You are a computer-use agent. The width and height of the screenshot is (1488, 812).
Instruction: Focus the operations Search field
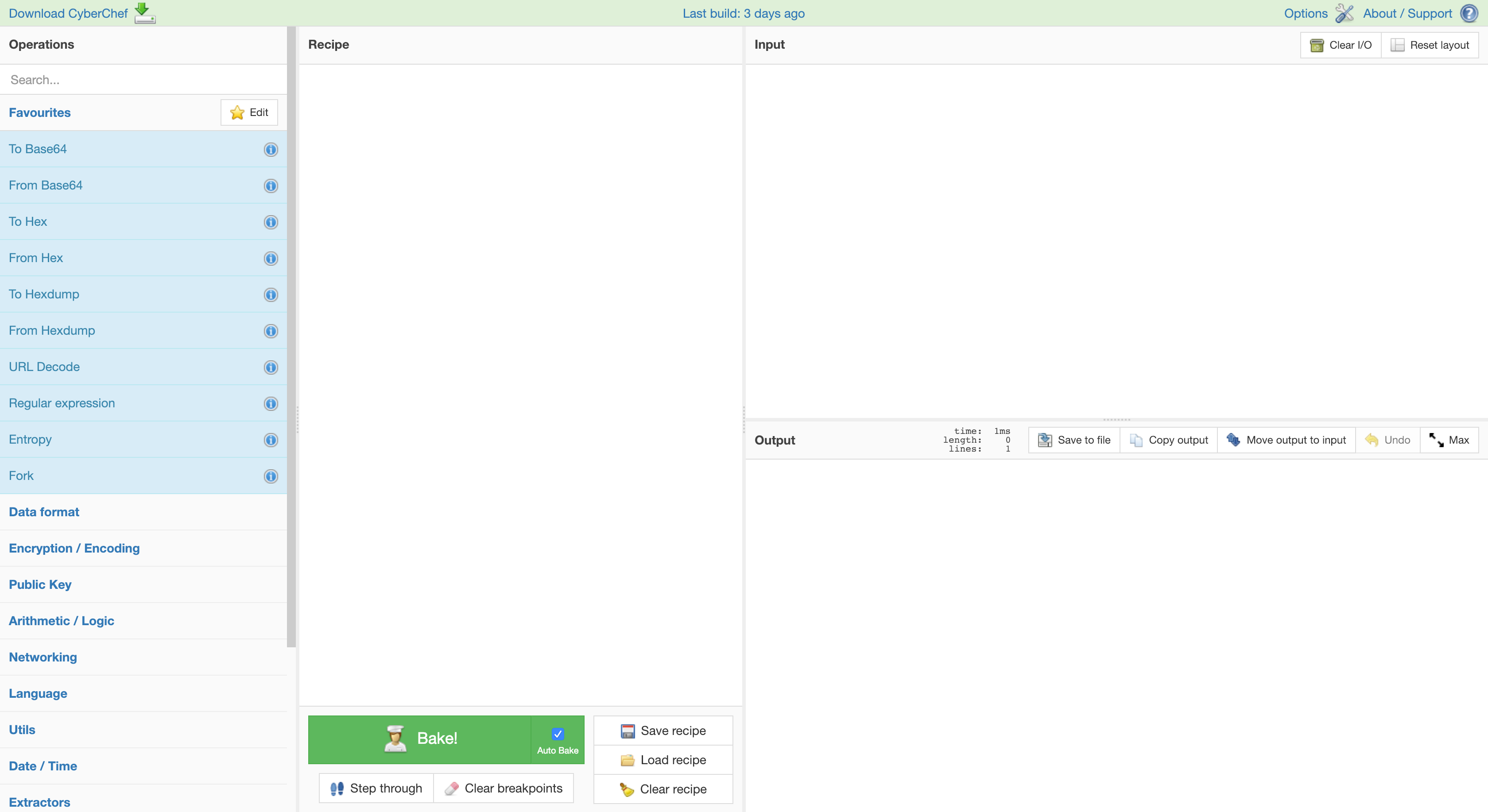[143, 80]
